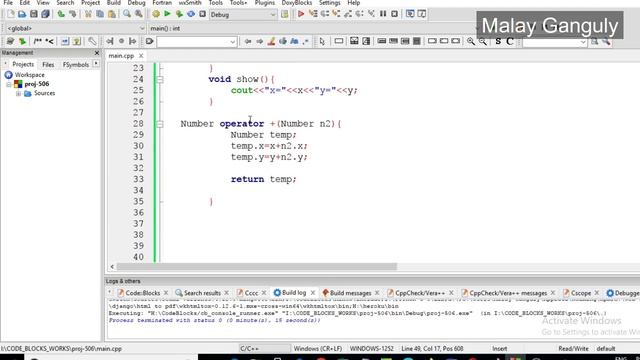Open the CppCheck/Vera++ messages tab

pyautogui.click(x=507, y=293)
